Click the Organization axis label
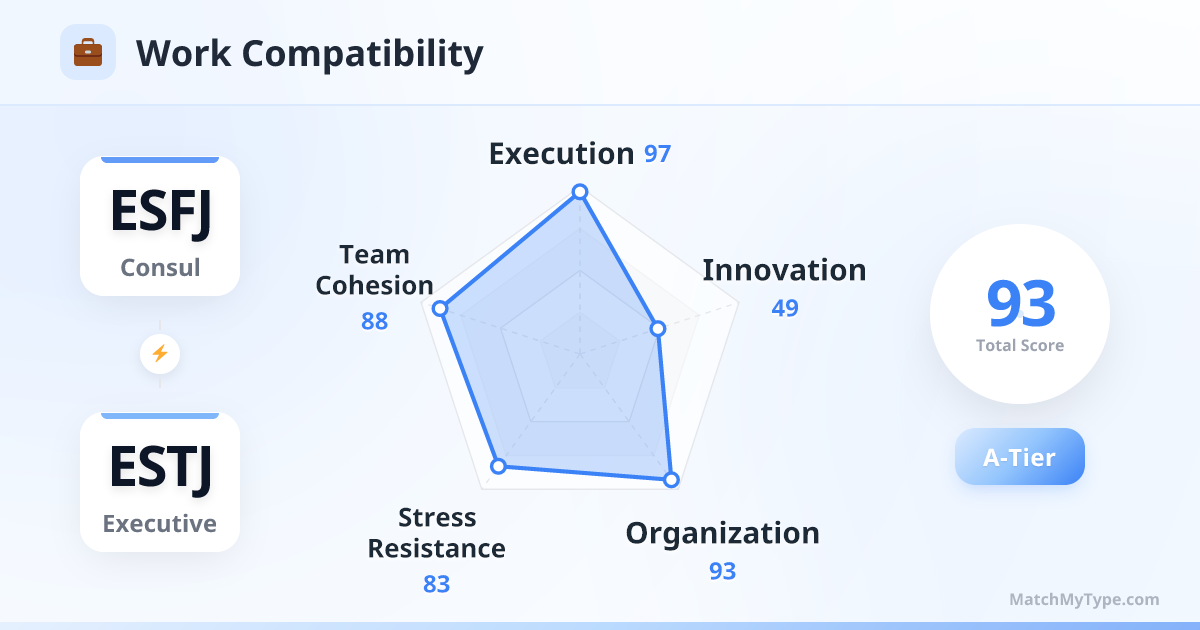 point(722,533)
